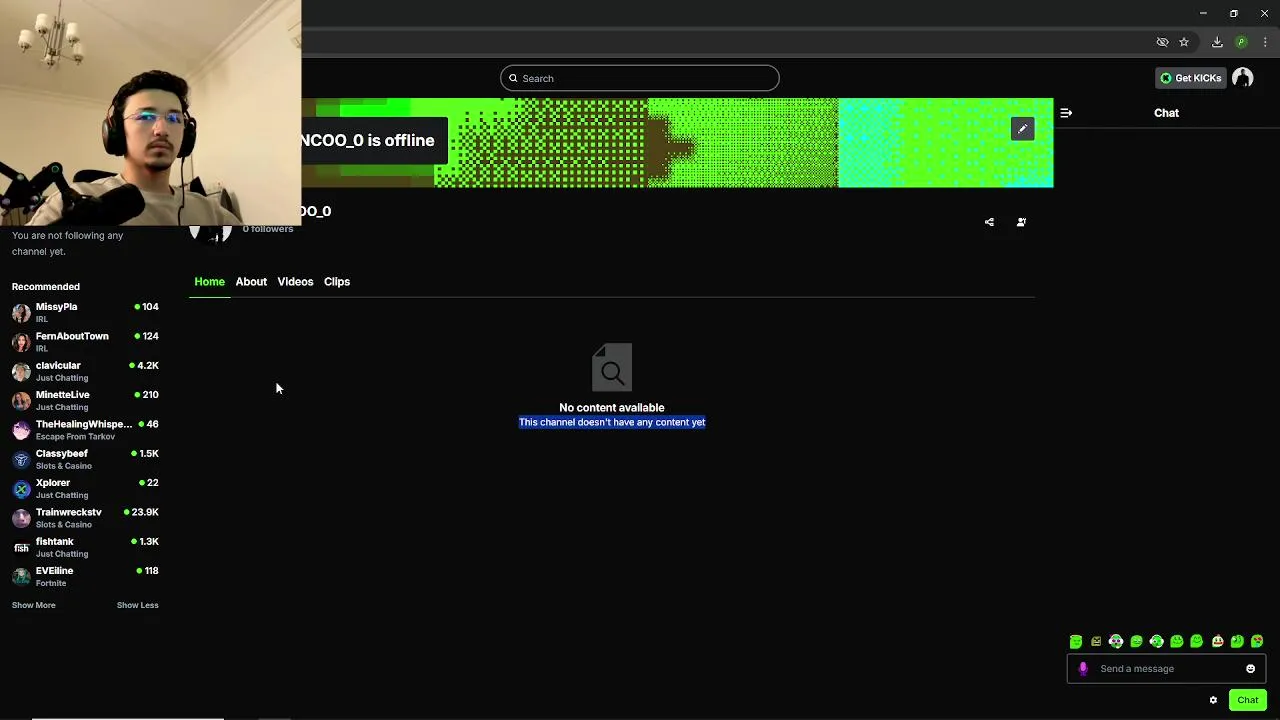Image resolution: width=1280 pixels, height=720 pixels.
Task: Click the purple microphone icon in chat
Action: coord(1083,669)
